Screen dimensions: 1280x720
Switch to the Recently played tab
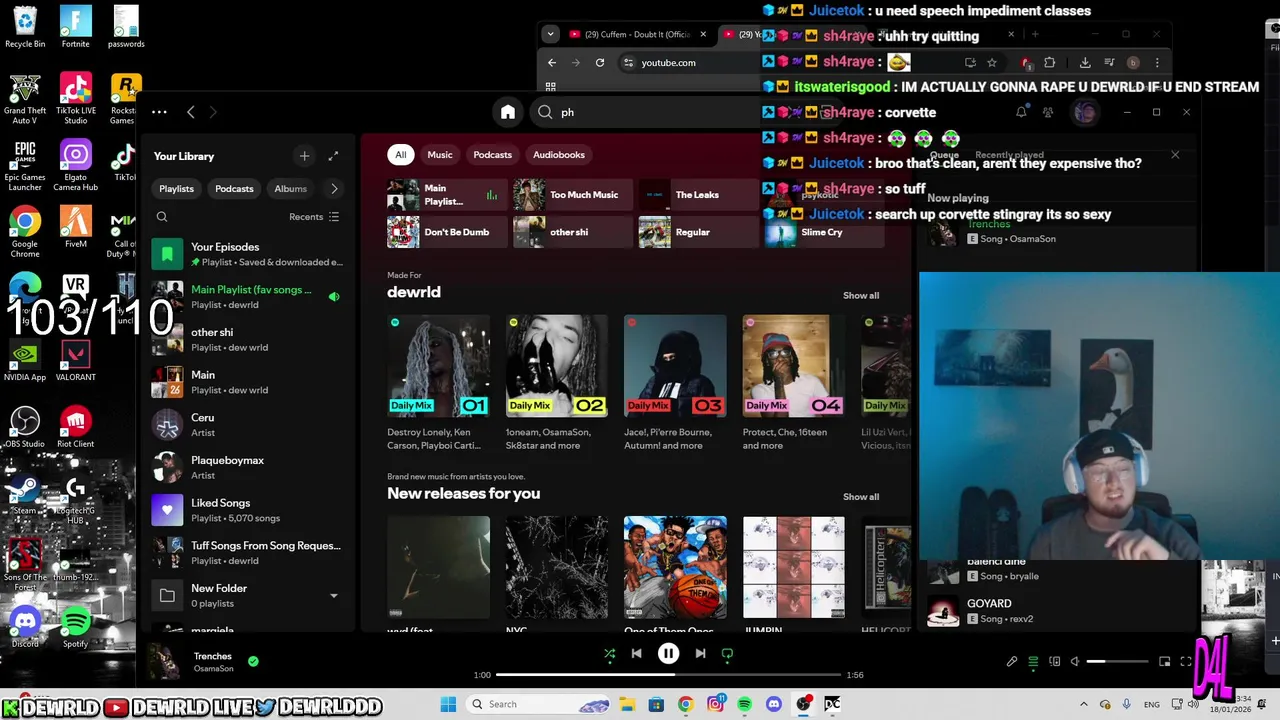1009,155
